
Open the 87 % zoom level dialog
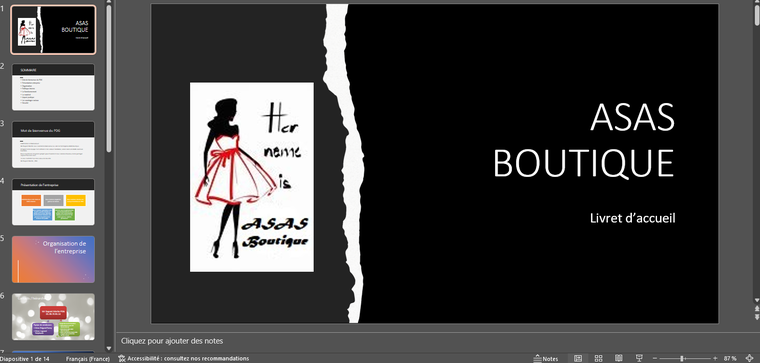coord(730,359)
